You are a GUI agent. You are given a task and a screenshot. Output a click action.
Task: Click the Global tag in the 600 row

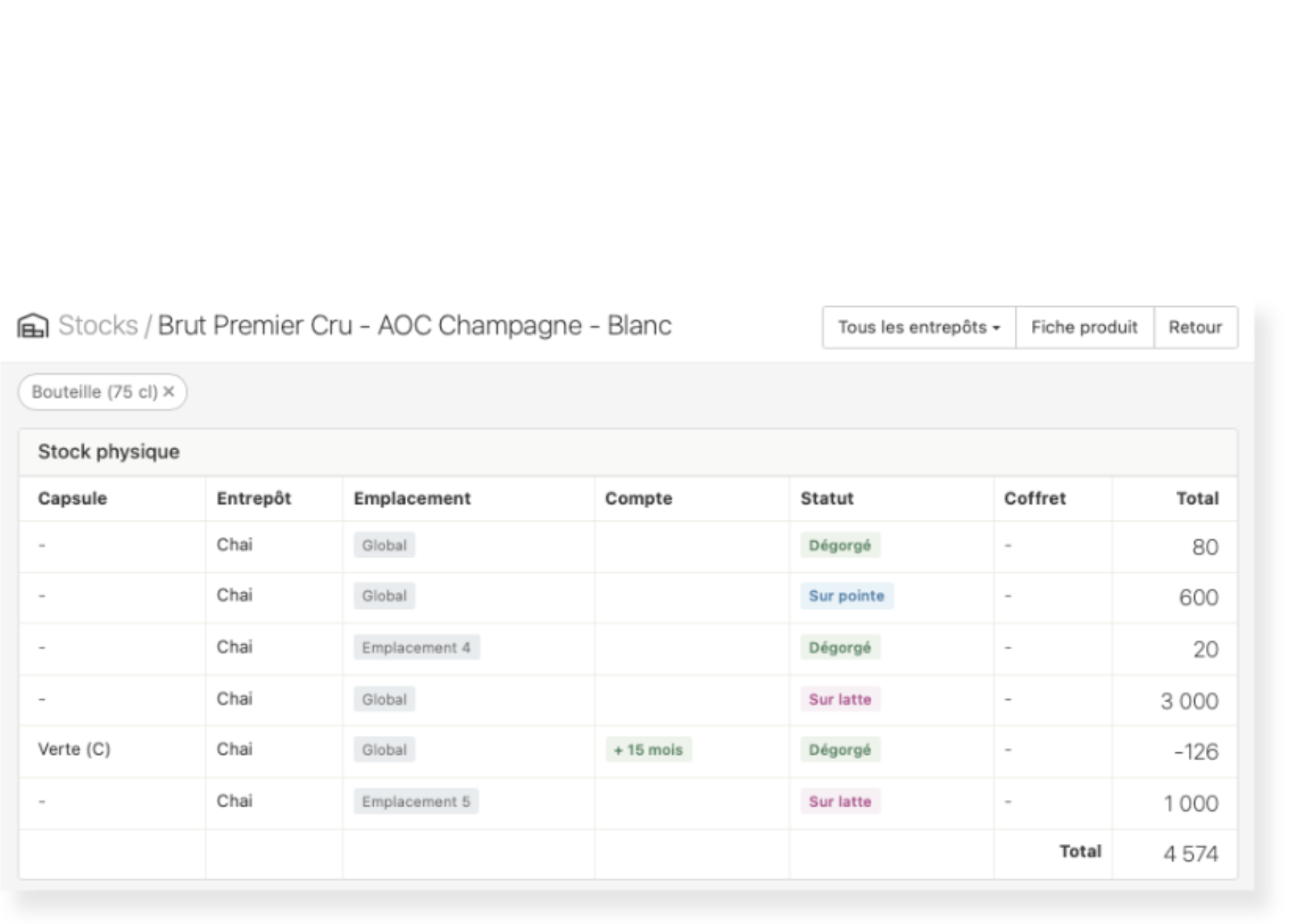point(384,595)
